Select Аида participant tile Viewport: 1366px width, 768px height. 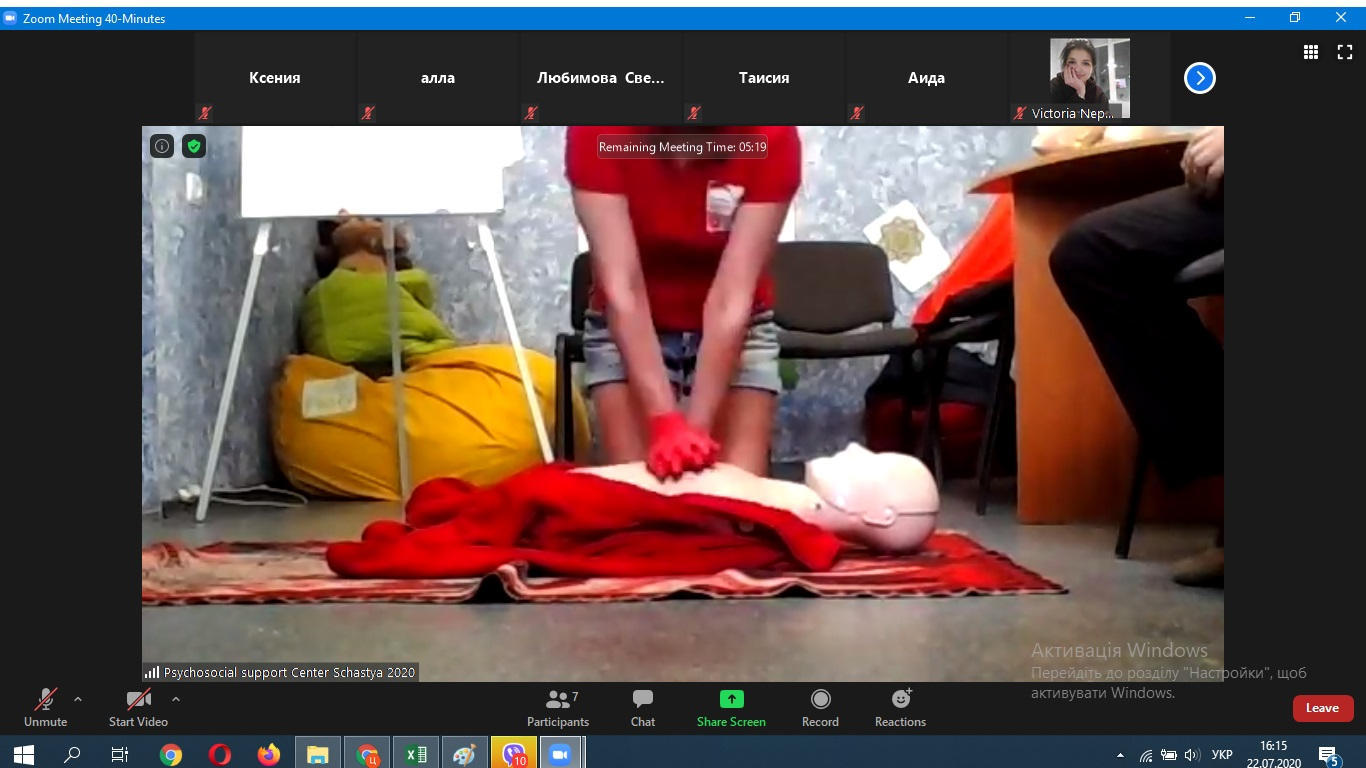[x=927, y=78]
